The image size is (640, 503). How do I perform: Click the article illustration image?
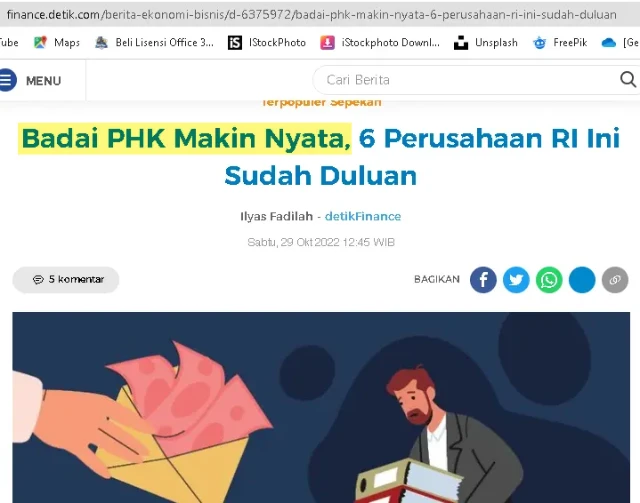click(x=321, y=407)
